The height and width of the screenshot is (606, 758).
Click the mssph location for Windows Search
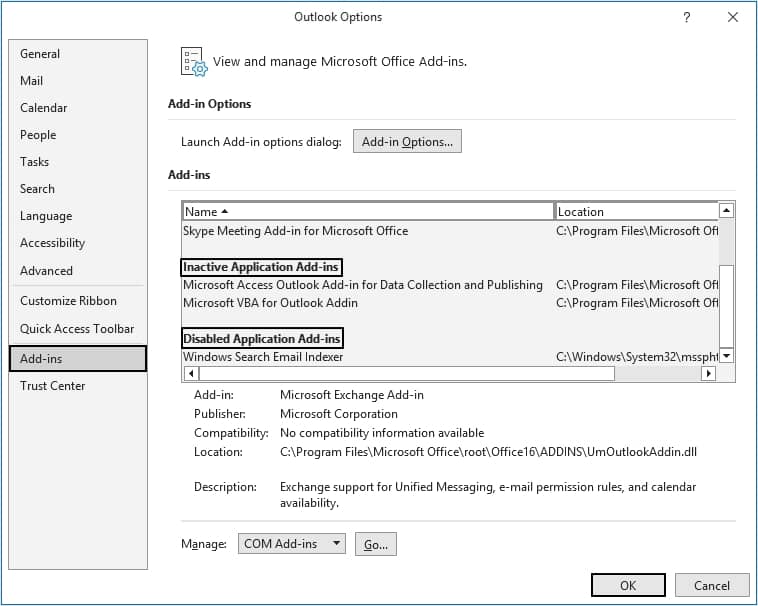pyautogui.click(x=637, y=357)
